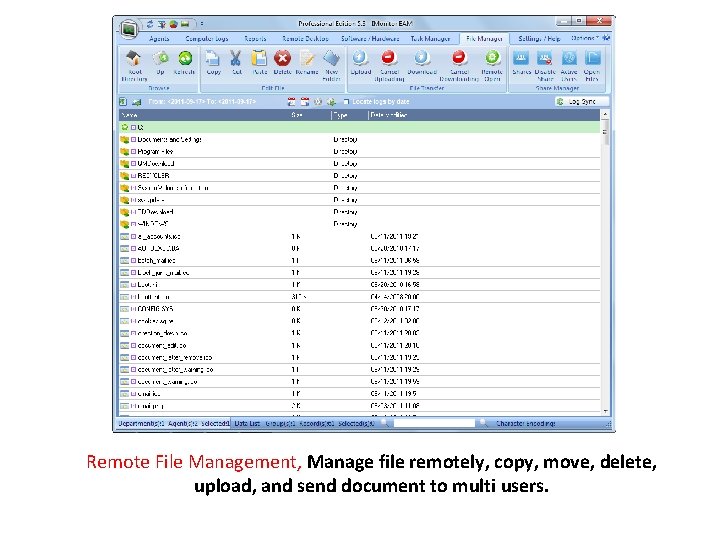Viewport: 720px width, 540px height.
Task: Click the file list scrollbar up arrow
Action: 605,114
